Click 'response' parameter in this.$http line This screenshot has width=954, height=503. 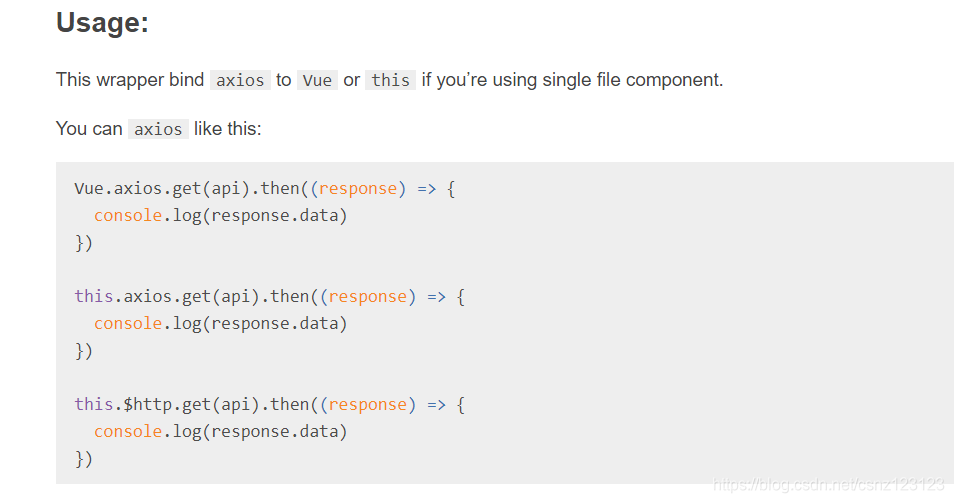tap(367, 404)
